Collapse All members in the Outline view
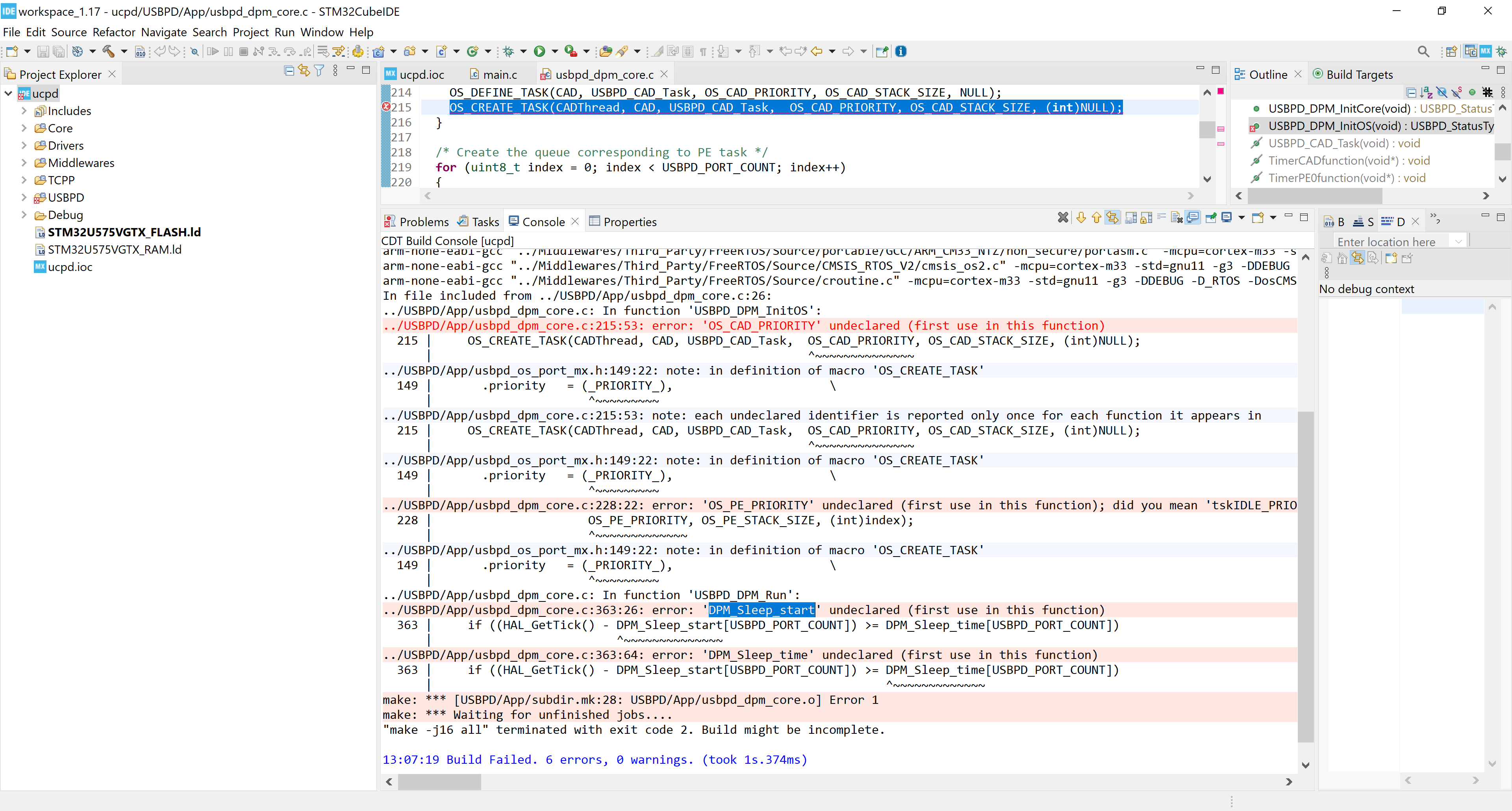The width and height of the screenshot is (1512, 811). click(x=1412, y=93)
